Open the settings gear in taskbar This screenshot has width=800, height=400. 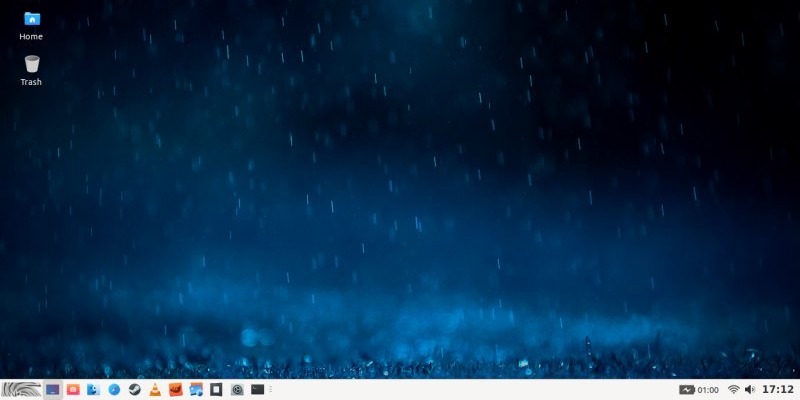point(237,389)
